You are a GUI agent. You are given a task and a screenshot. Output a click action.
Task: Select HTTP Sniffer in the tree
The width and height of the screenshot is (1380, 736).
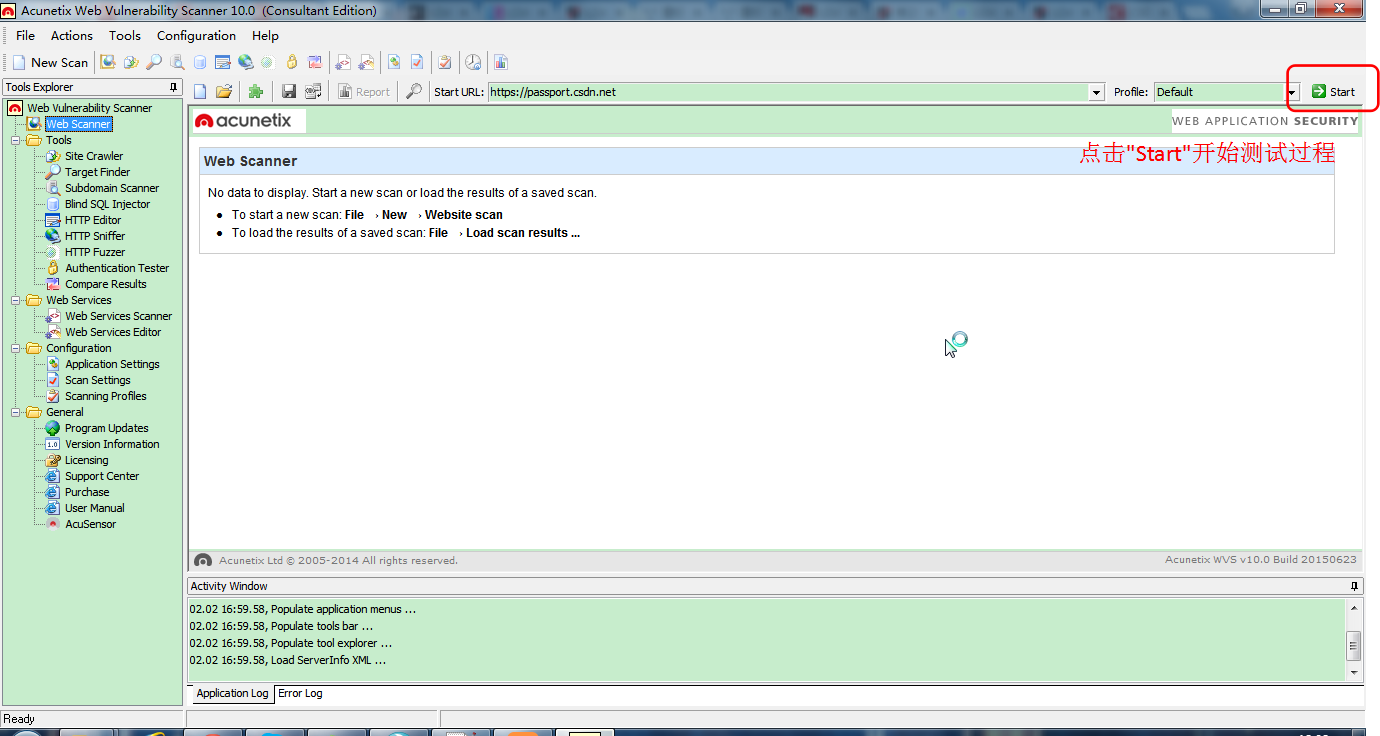pos(95,236)
